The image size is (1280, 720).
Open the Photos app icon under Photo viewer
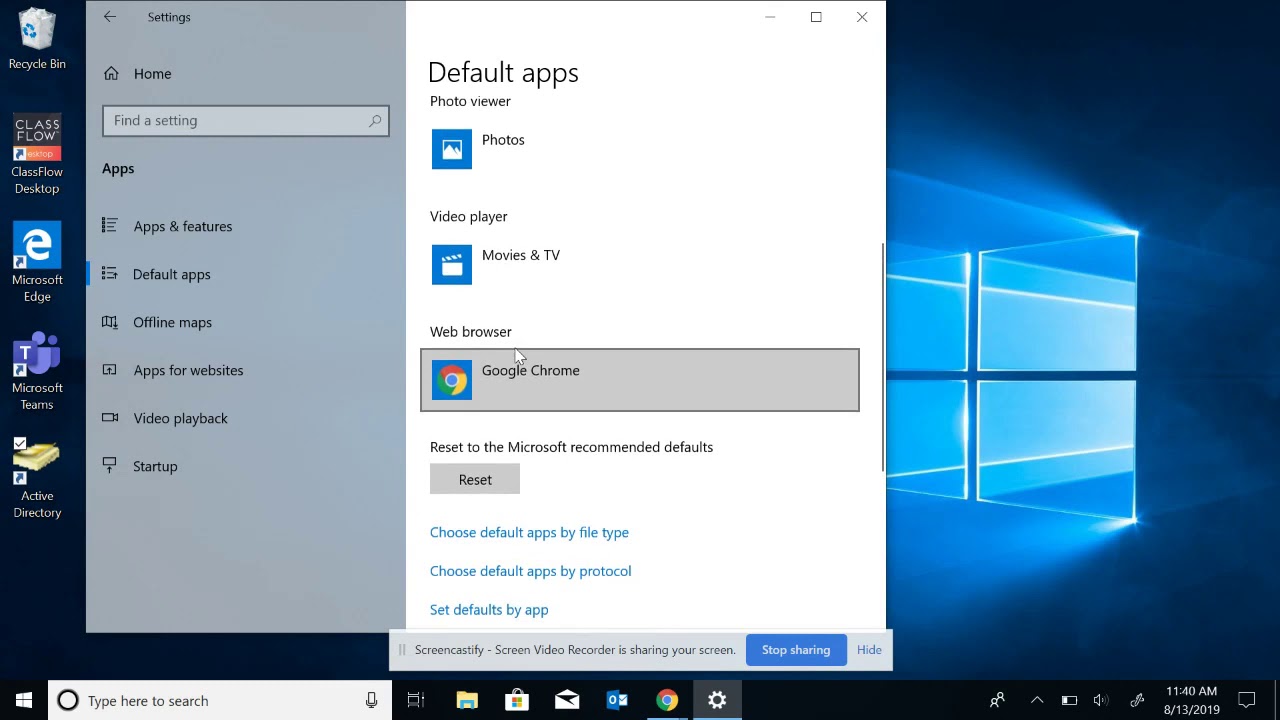point(452,149)
